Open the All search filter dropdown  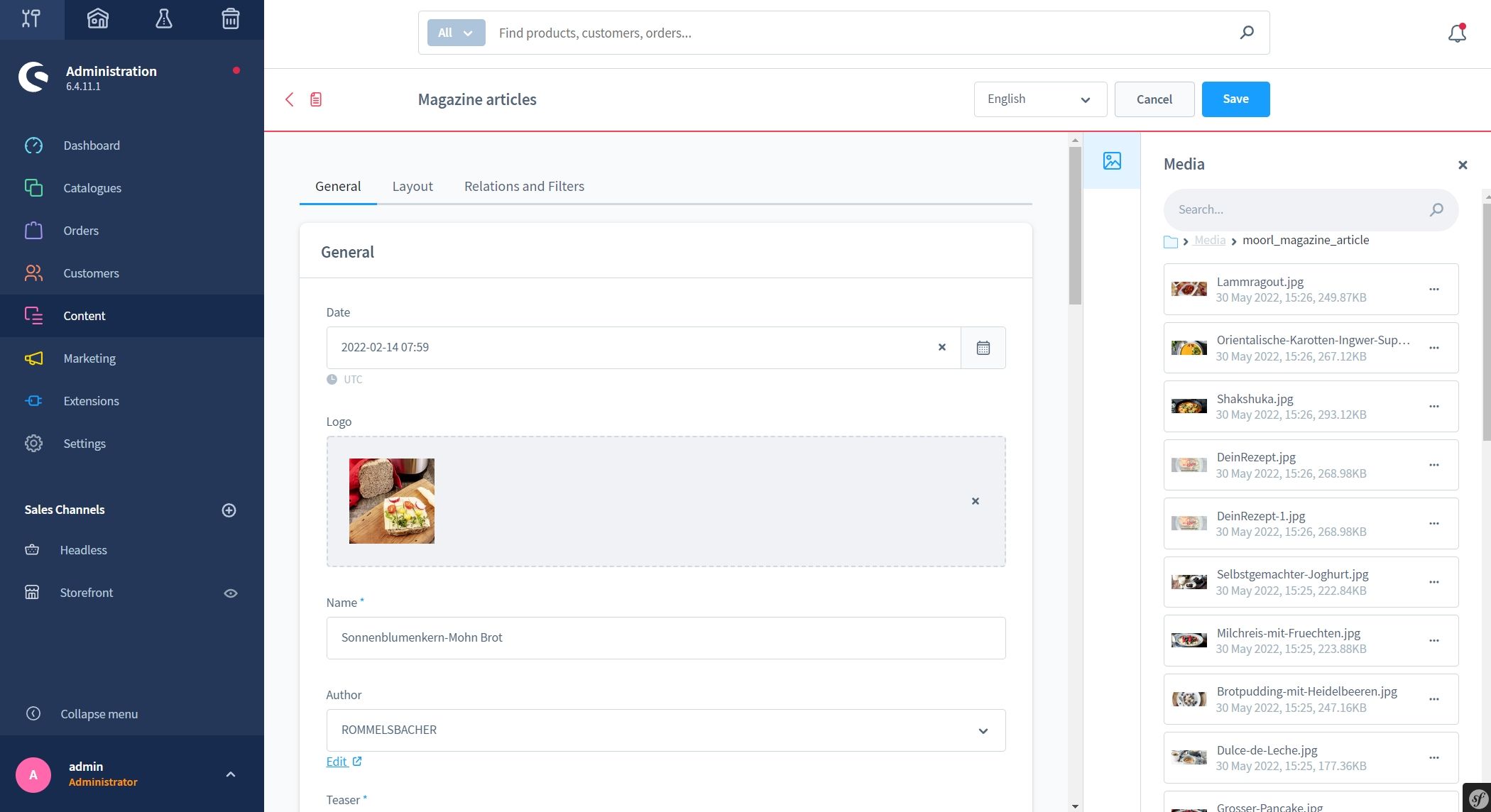pyautogui.click(x=456, y=33)
